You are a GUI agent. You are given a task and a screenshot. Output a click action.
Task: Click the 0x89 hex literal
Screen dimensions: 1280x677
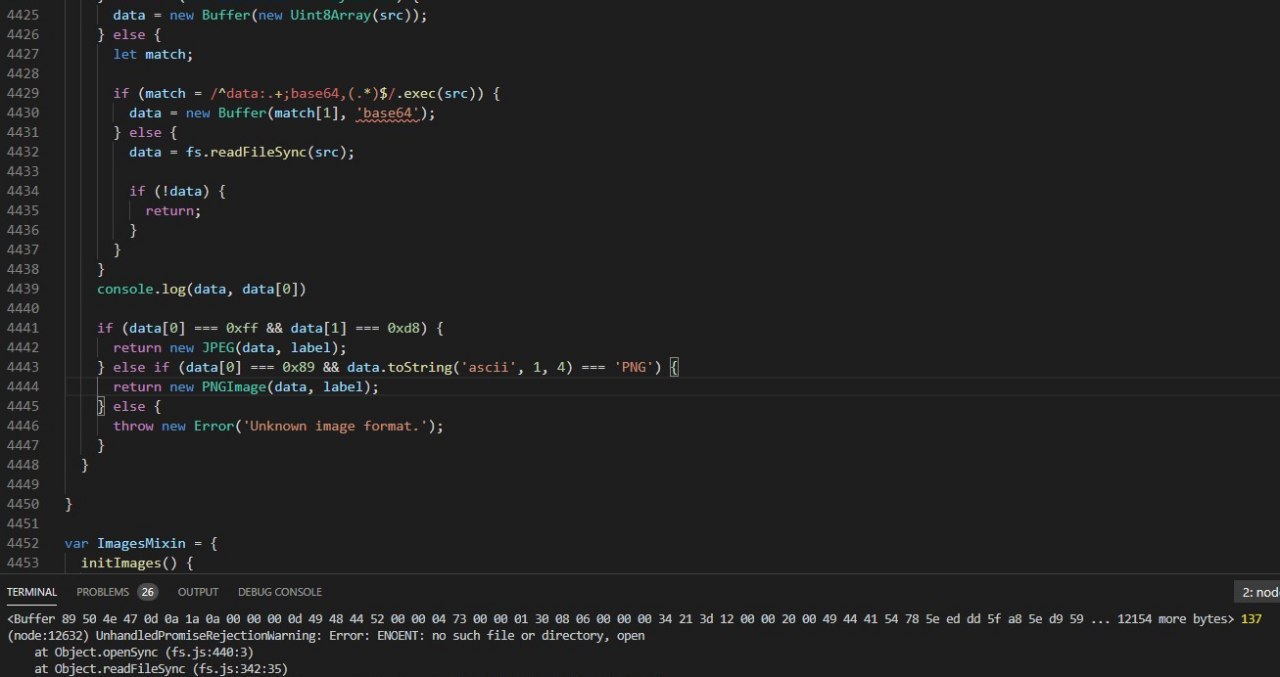(x=299, y=367)
